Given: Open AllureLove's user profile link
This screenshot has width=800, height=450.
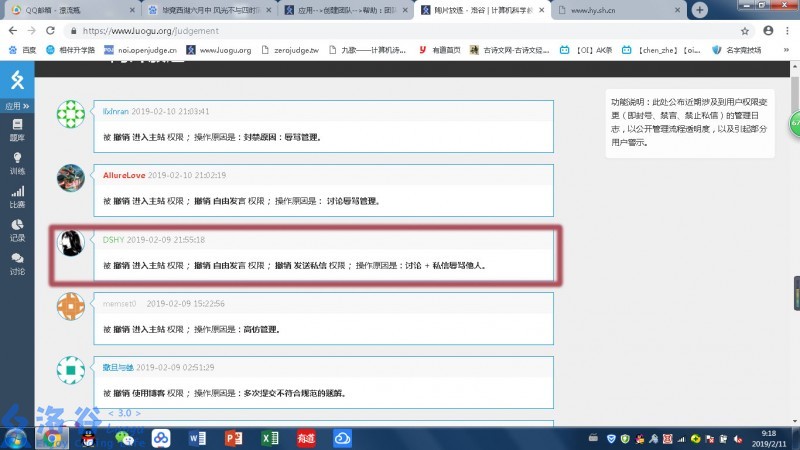Looking at the screenshot, I should (x=124, y=175).
